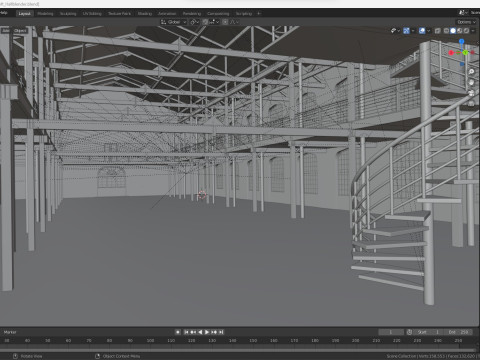Image resolution: width=480 pixels, height=360 pixels.
Task: Open the shading options dropdown arrow
Action: [473, 31]
